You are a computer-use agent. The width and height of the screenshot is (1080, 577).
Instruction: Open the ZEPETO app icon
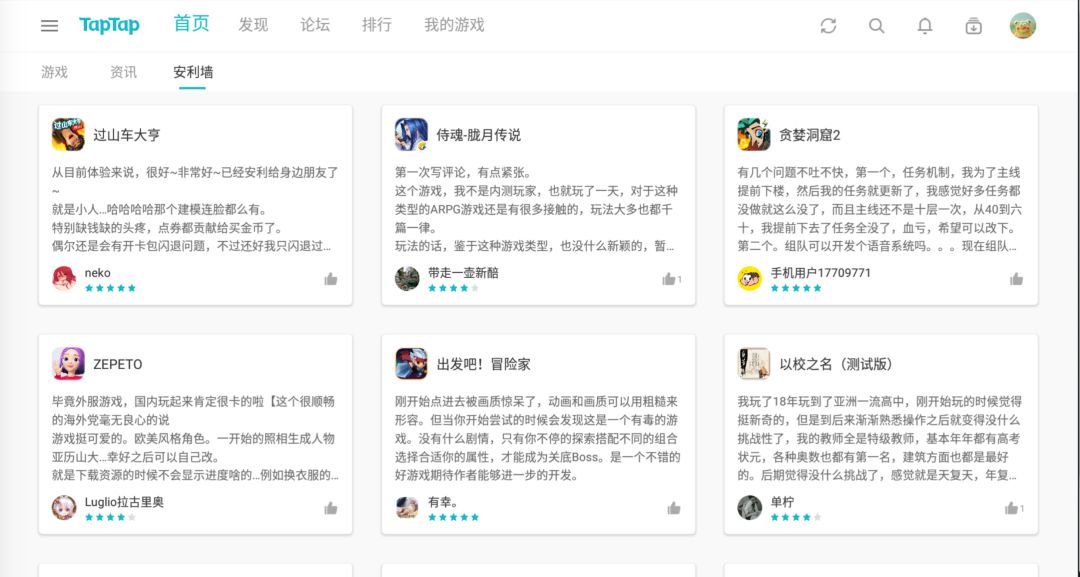tap(68, 364)
